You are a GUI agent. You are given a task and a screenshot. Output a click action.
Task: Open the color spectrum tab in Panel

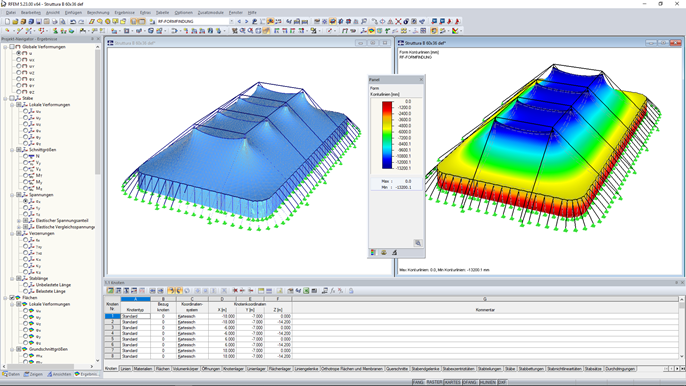click(373, 253)
